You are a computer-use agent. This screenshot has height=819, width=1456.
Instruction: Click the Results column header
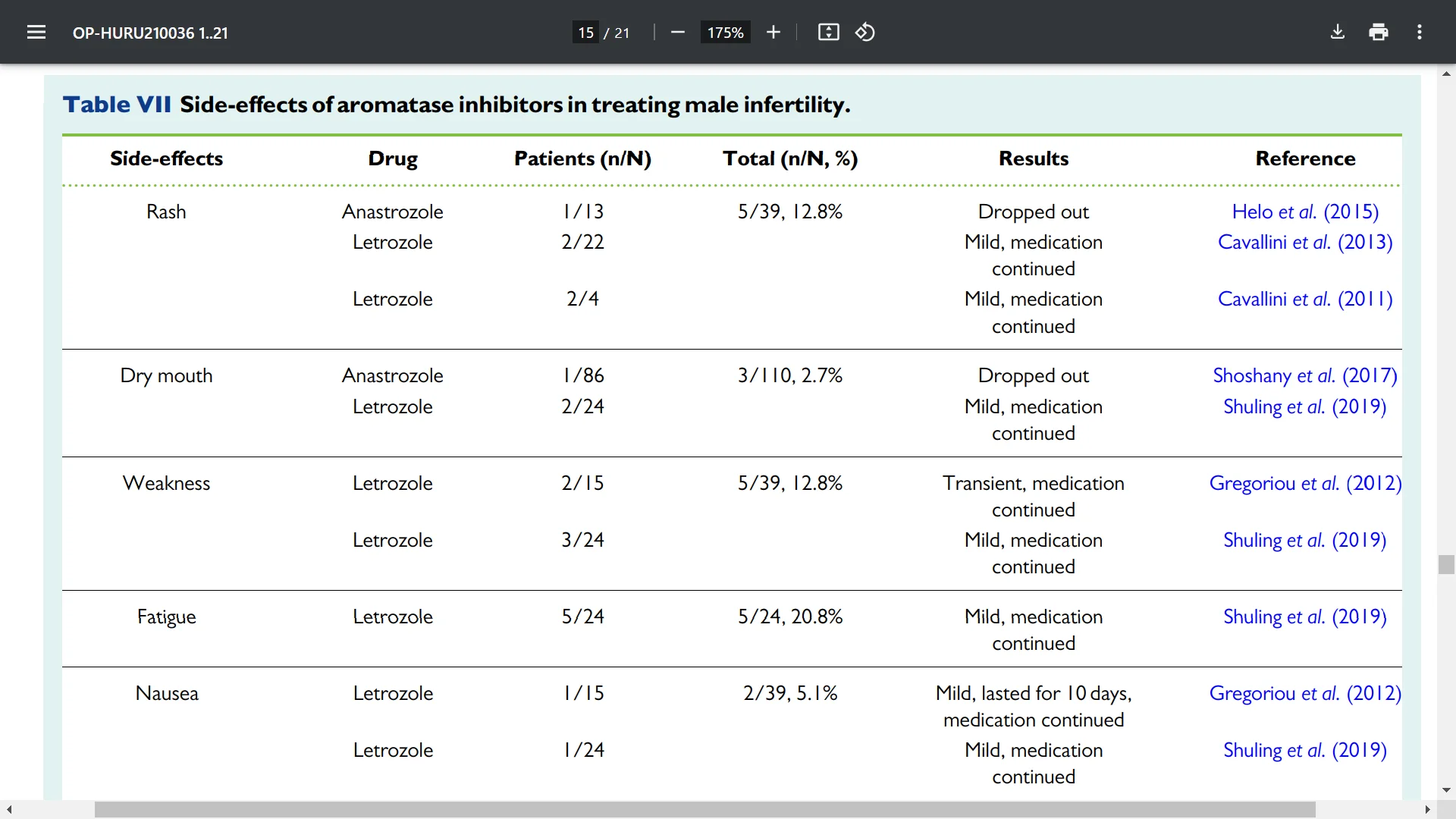(x=1034, y=158)
